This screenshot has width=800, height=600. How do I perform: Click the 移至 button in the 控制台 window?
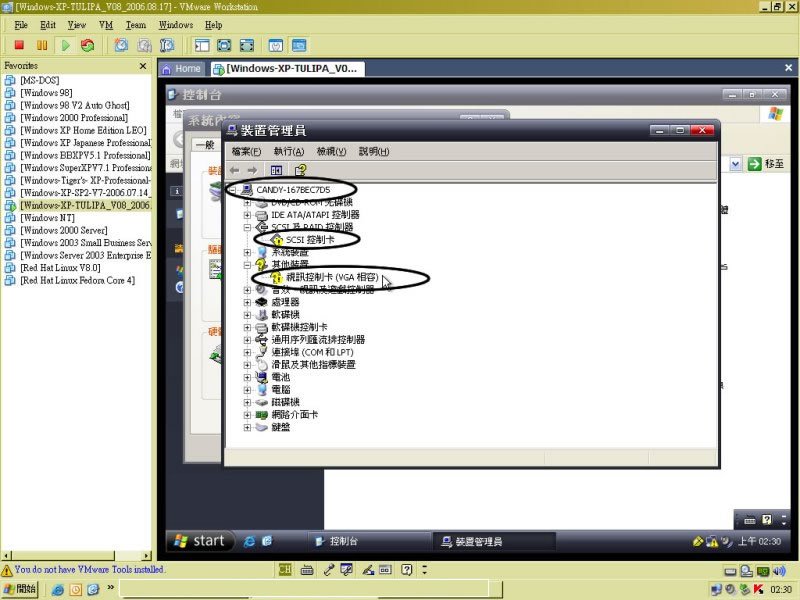pos(766,164)
